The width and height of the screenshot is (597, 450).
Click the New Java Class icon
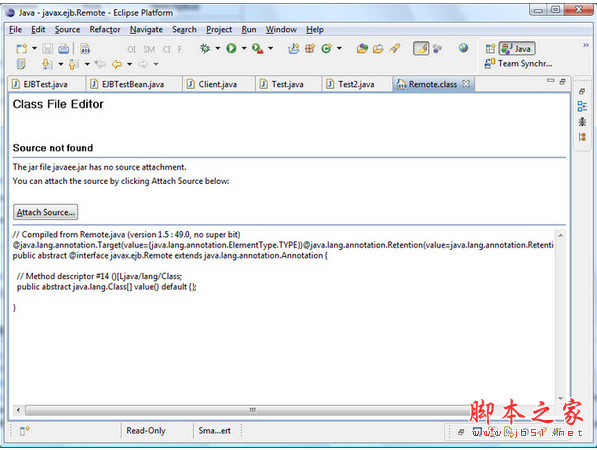point(326,48)
